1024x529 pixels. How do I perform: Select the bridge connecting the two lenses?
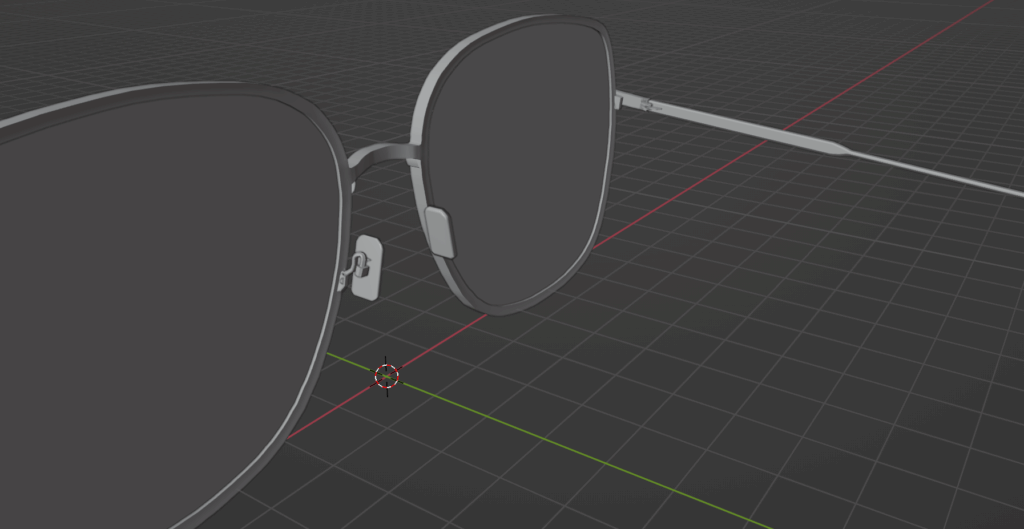380,153
